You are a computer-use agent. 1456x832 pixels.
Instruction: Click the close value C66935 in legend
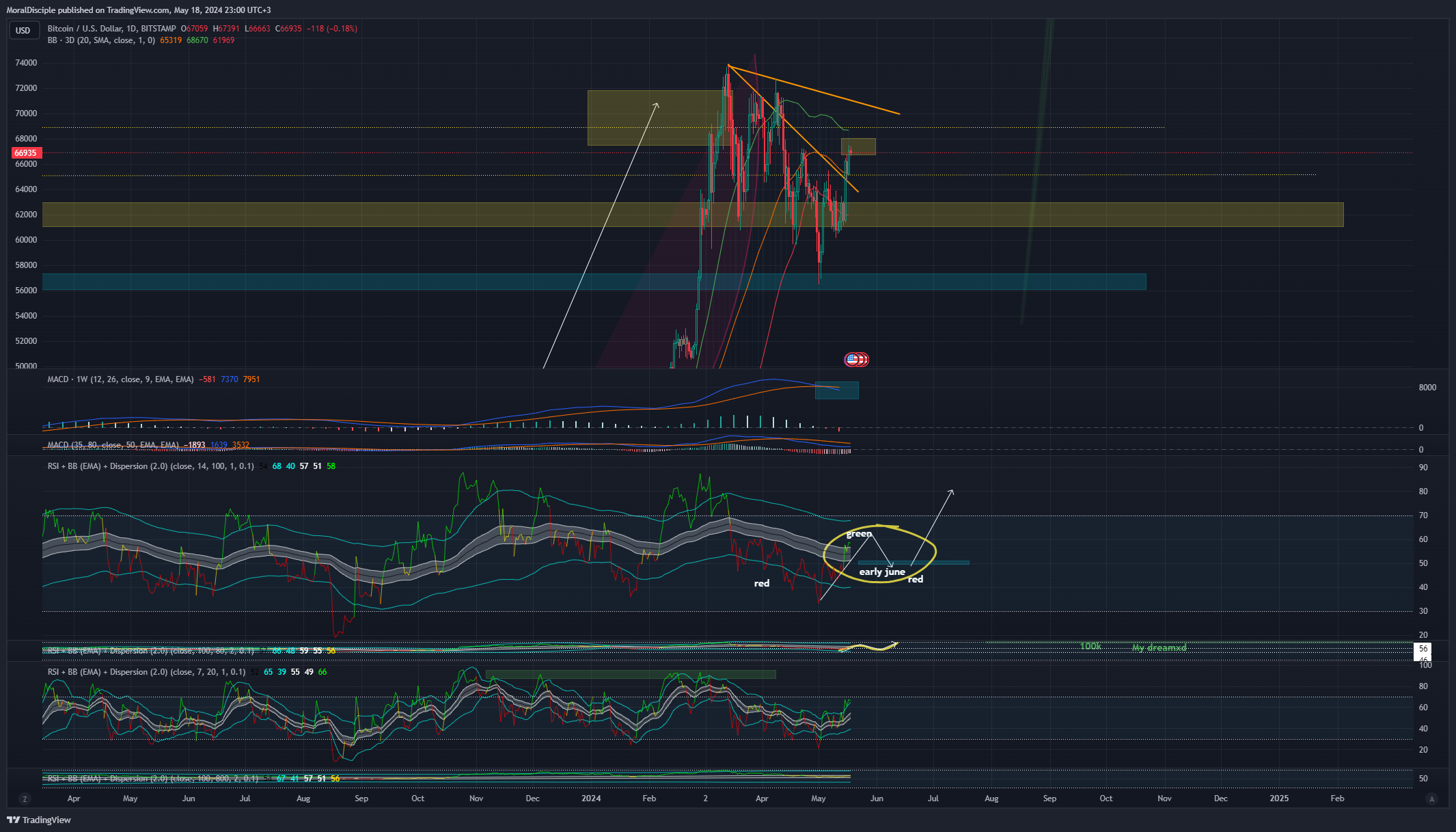(x=288, y=29)
